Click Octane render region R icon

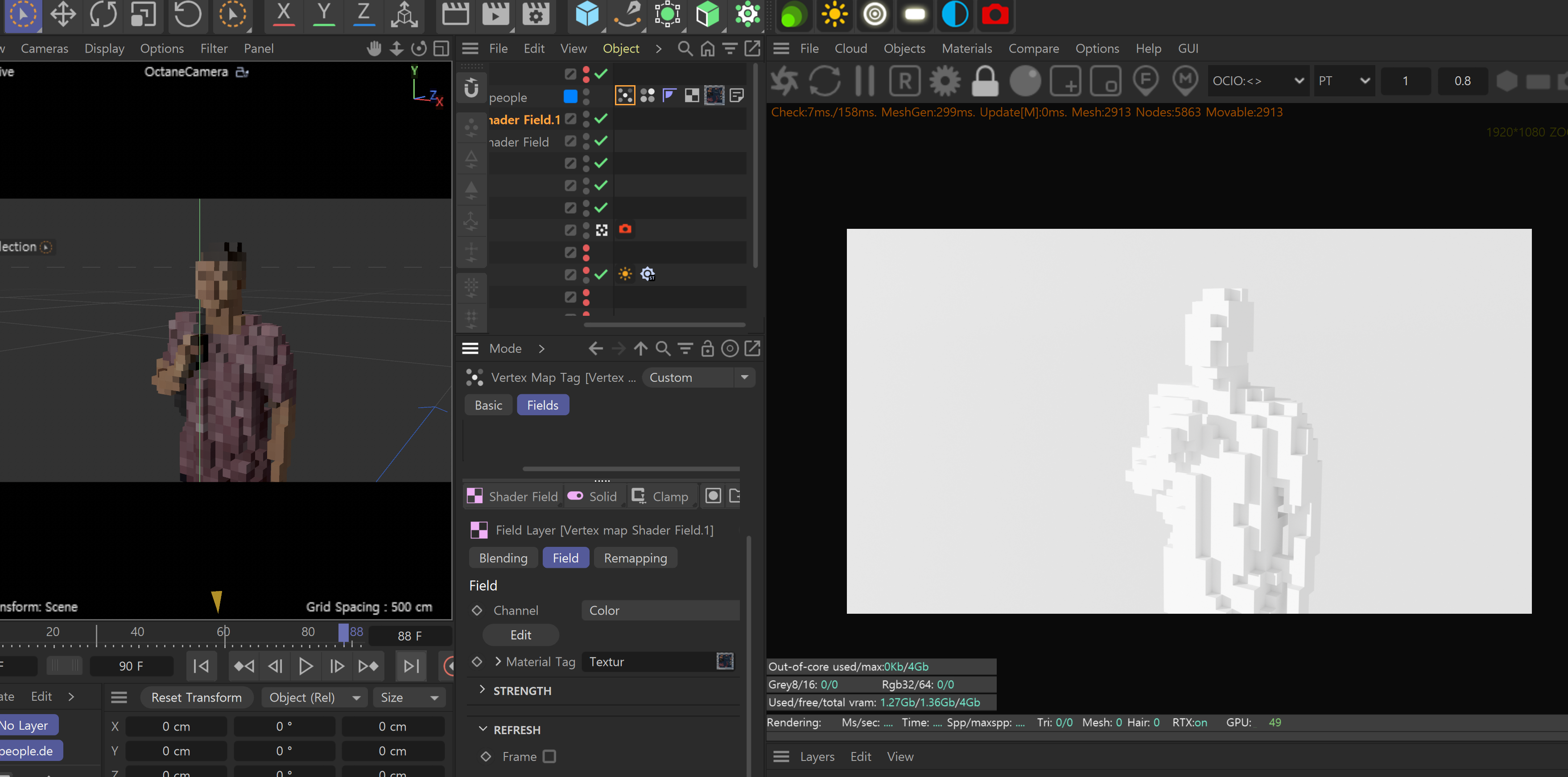pyautogui.click(x=904, y=81)
